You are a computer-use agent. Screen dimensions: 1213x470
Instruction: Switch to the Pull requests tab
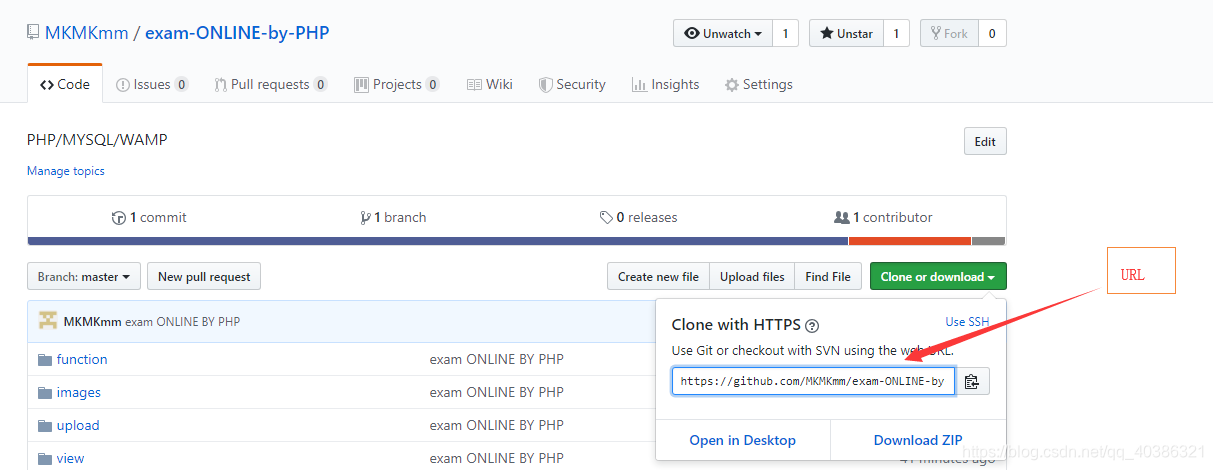pyautogui.click(x=269, y=85)
